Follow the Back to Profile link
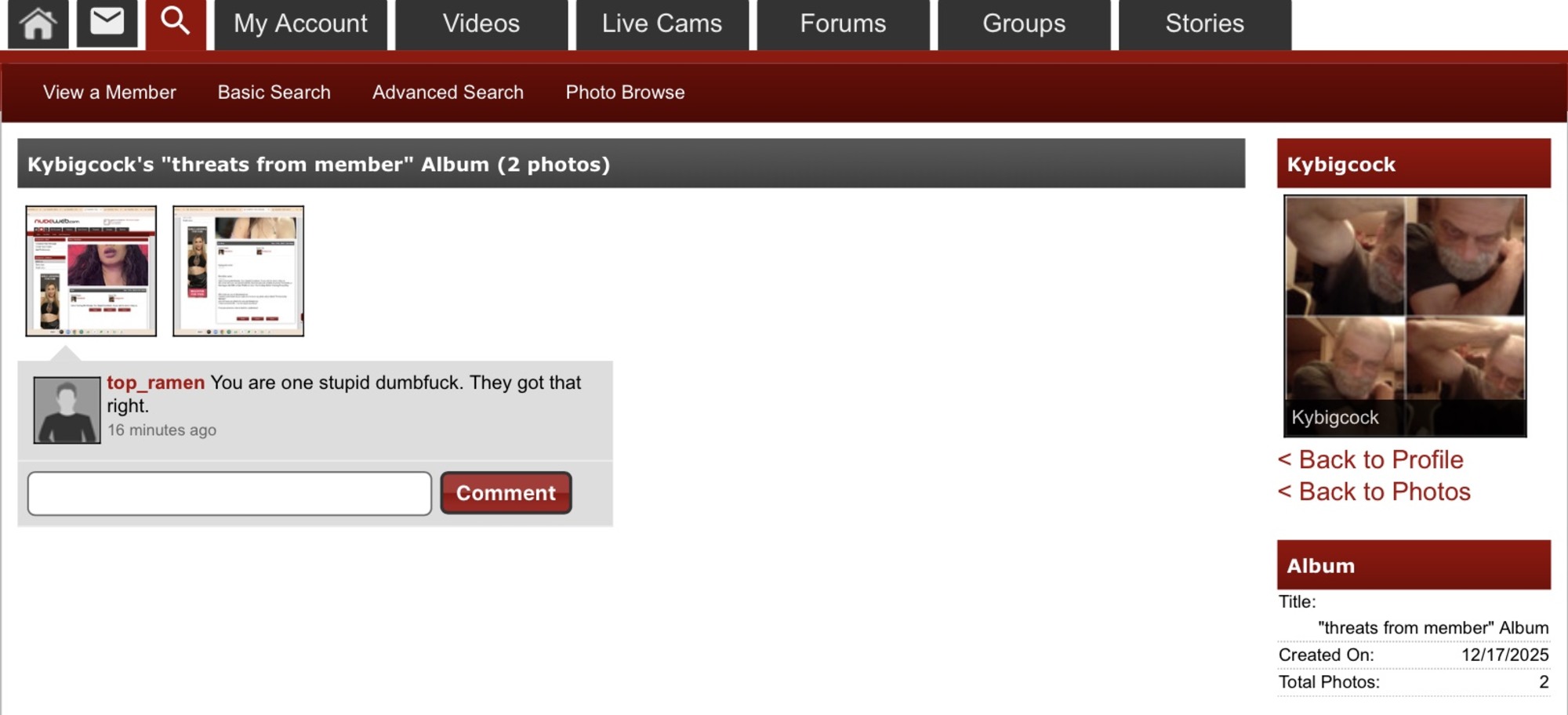 1370,459
